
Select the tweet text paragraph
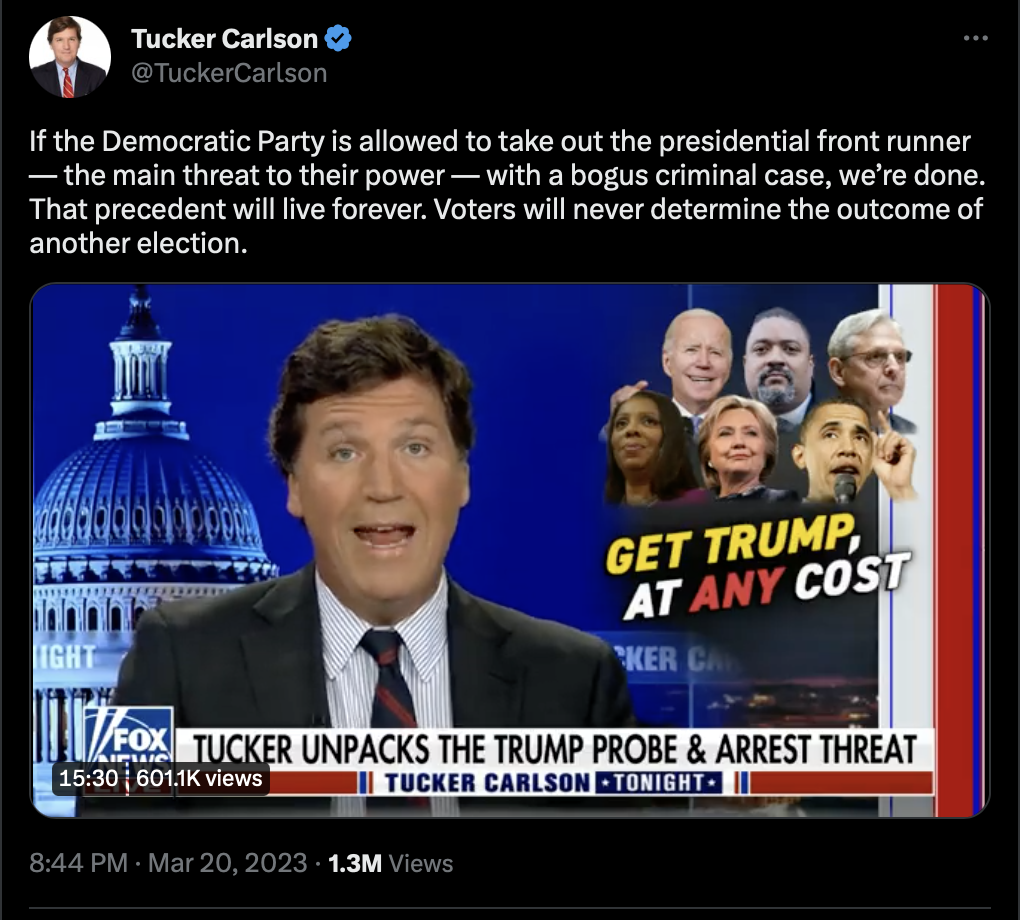click(x=507, y=192)
